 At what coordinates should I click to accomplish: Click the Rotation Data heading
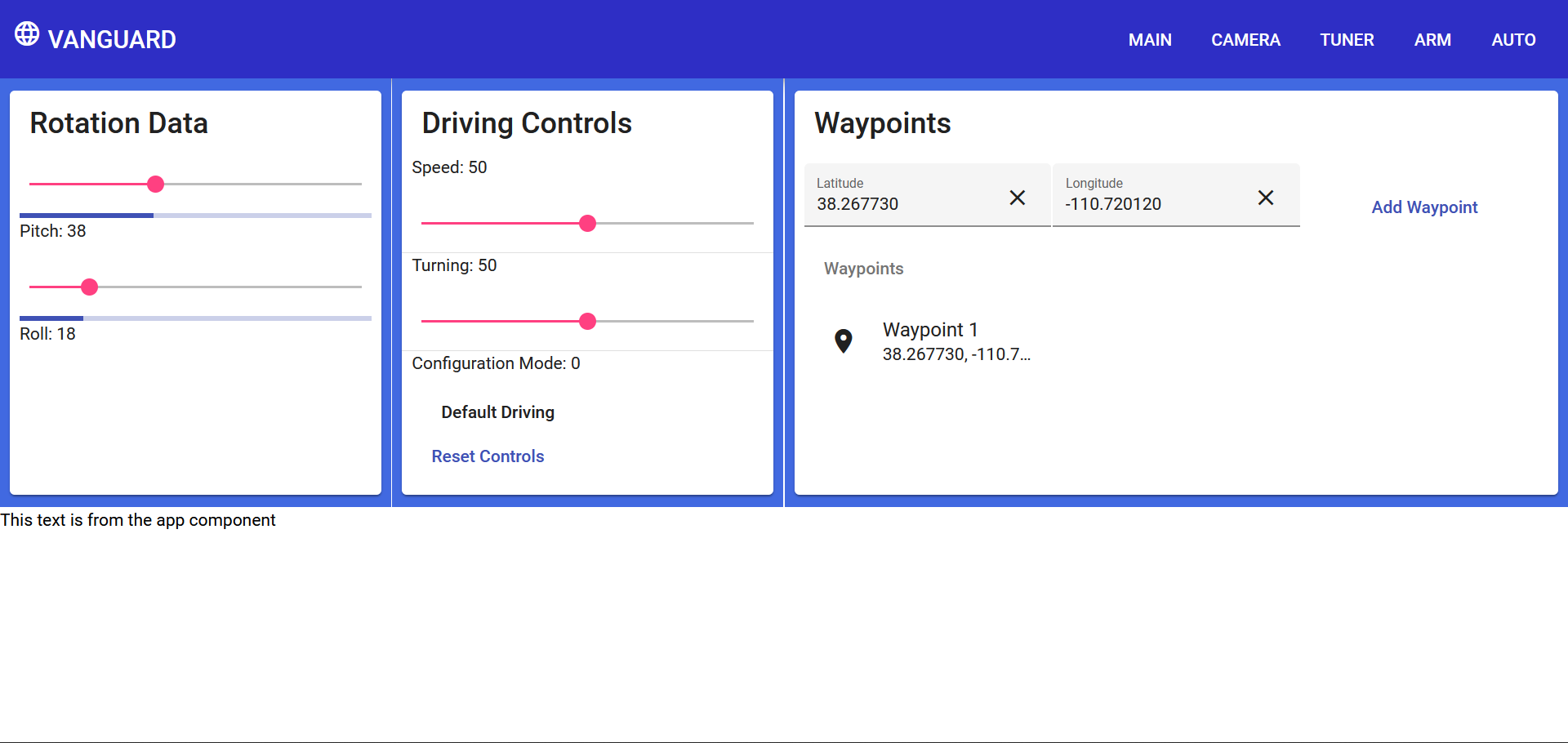[119, 123]
